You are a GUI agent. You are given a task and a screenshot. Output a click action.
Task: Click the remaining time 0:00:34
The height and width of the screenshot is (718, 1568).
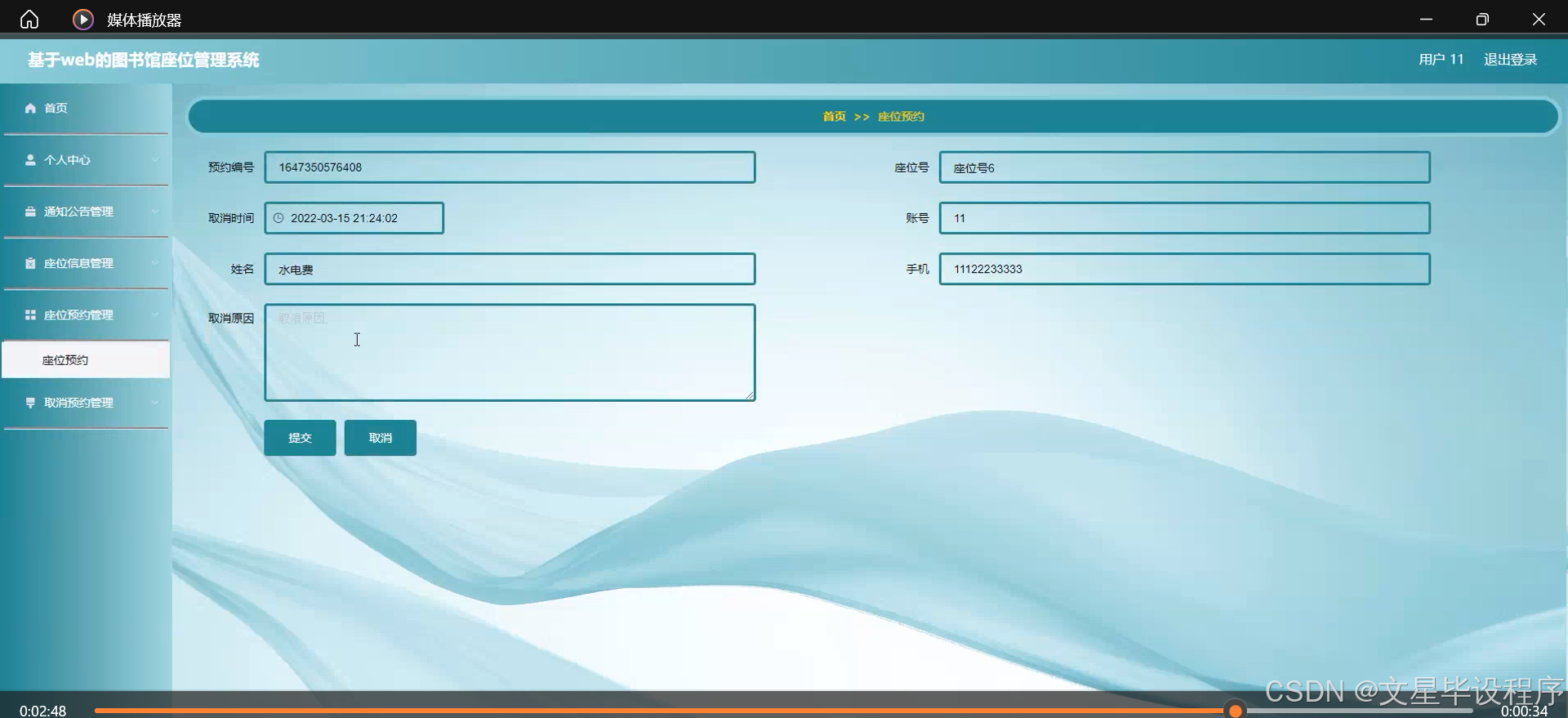(x=1524, y=711)
